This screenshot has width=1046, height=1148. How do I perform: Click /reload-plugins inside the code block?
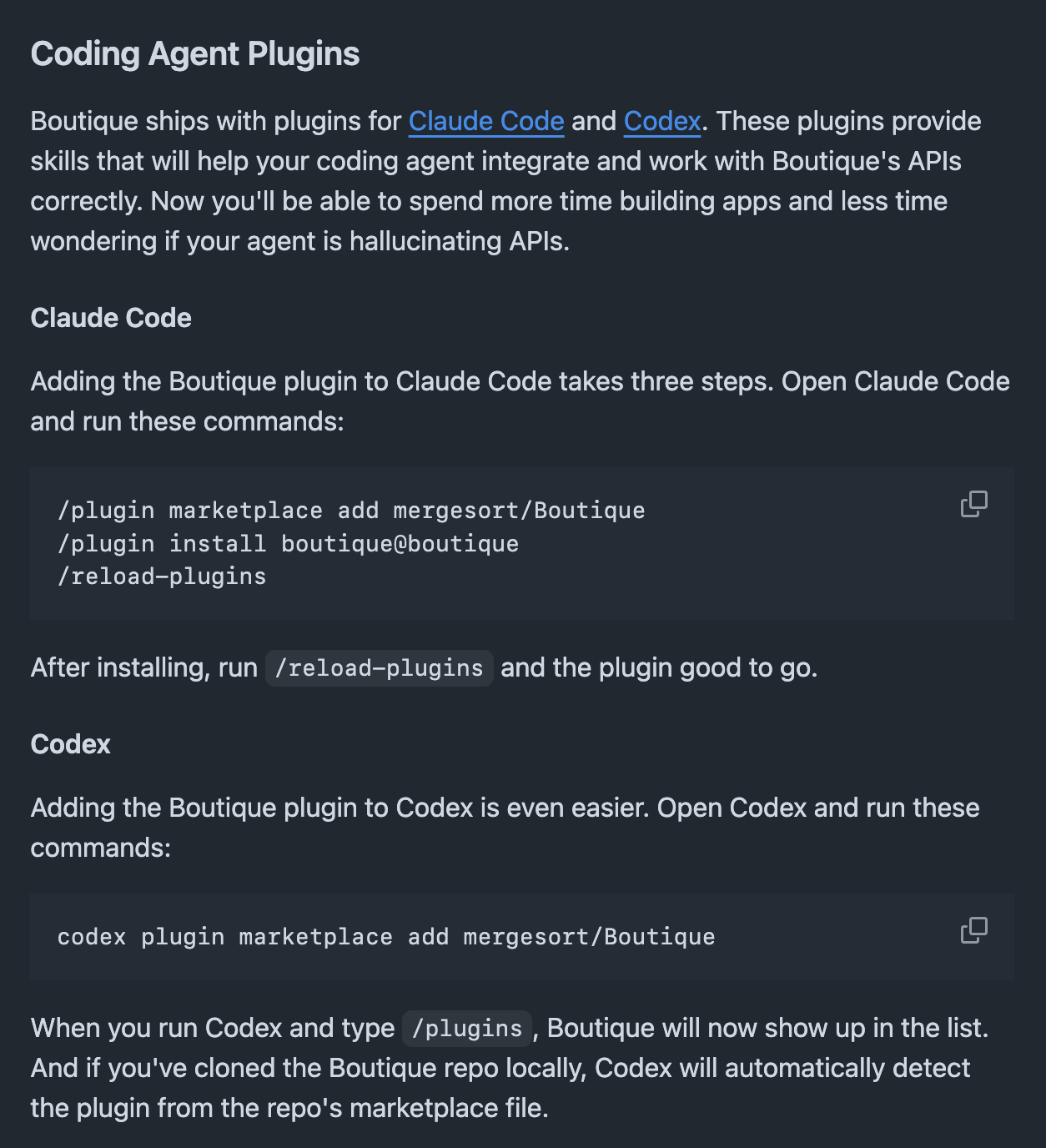[162, 577]
